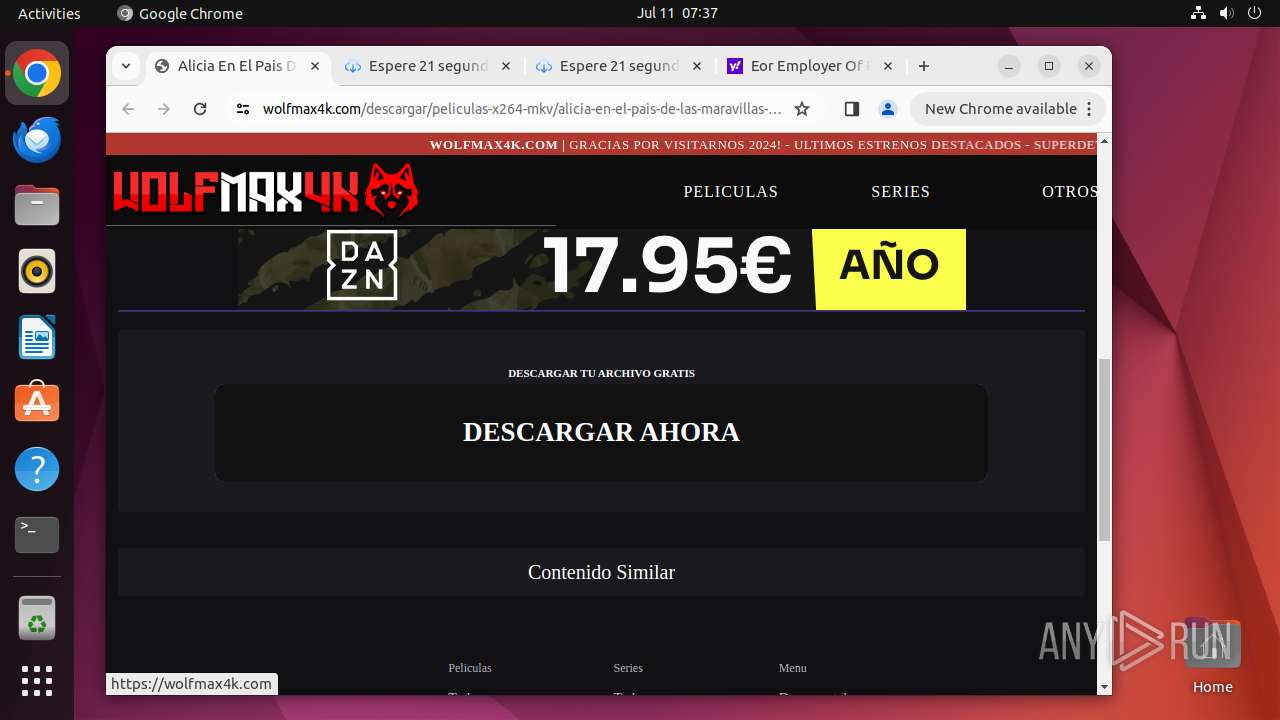Open Rhythmbox music player in dock
This screenshot has height=720, width=1280.
pyautogui.click(x=37, y=271)
